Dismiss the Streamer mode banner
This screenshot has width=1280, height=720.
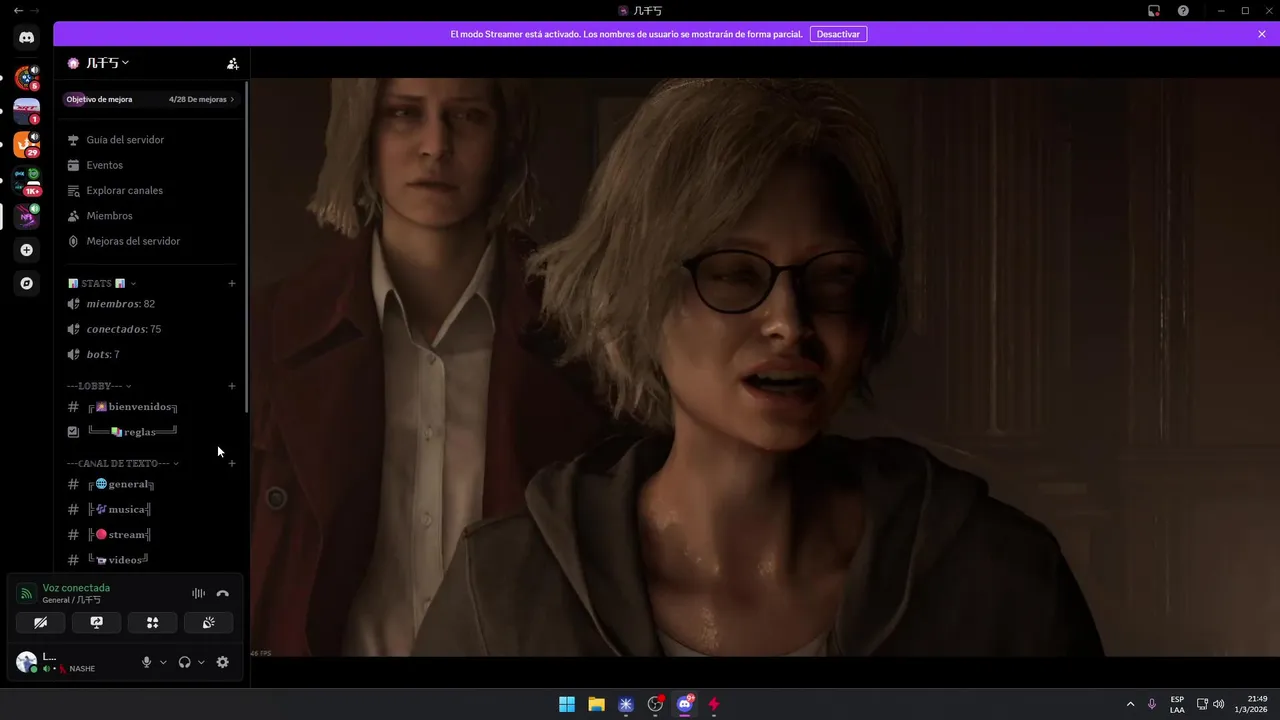click(x=1262, y=34)
